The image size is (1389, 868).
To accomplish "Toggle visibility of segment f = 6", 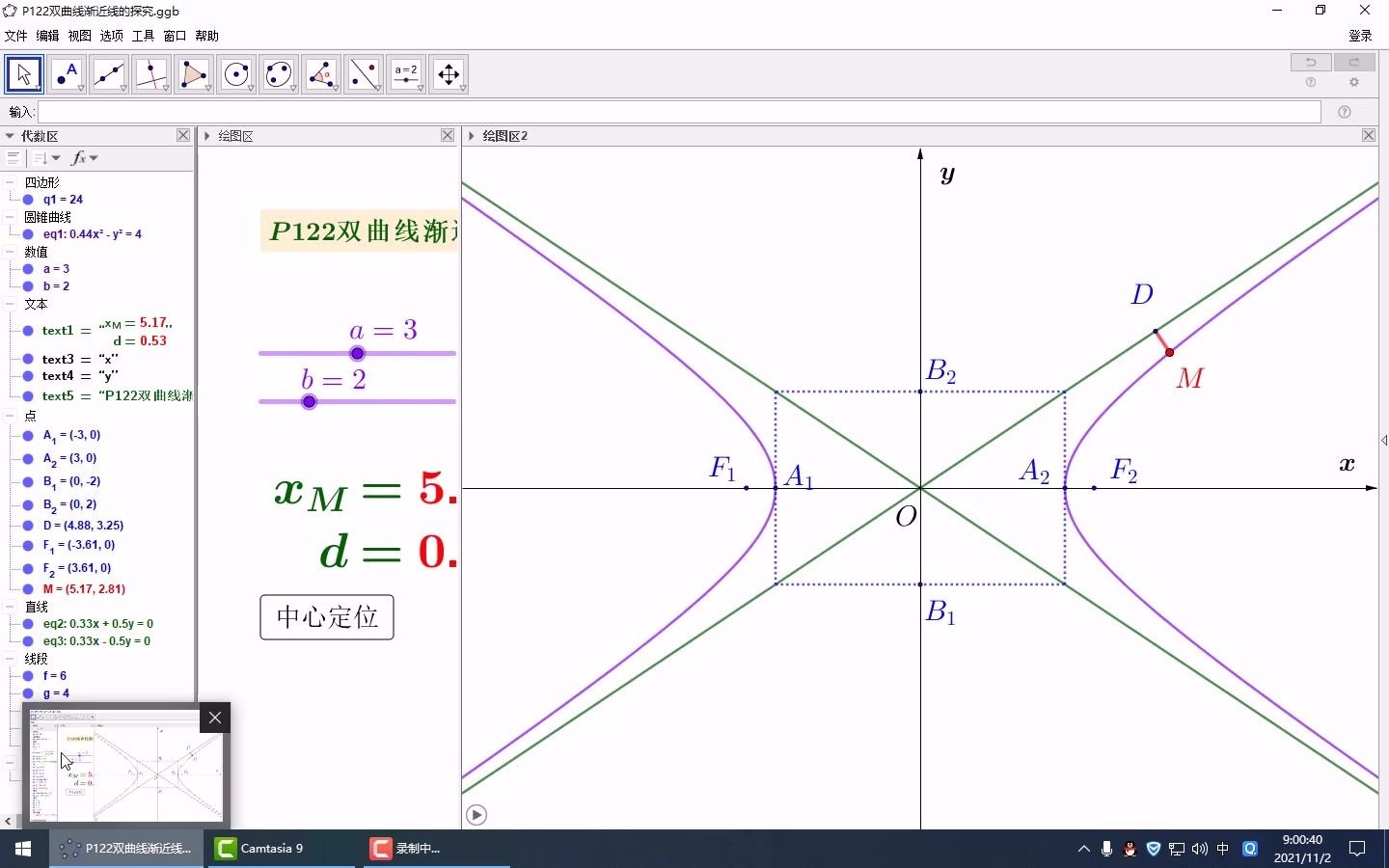I will tap(29, 676).
